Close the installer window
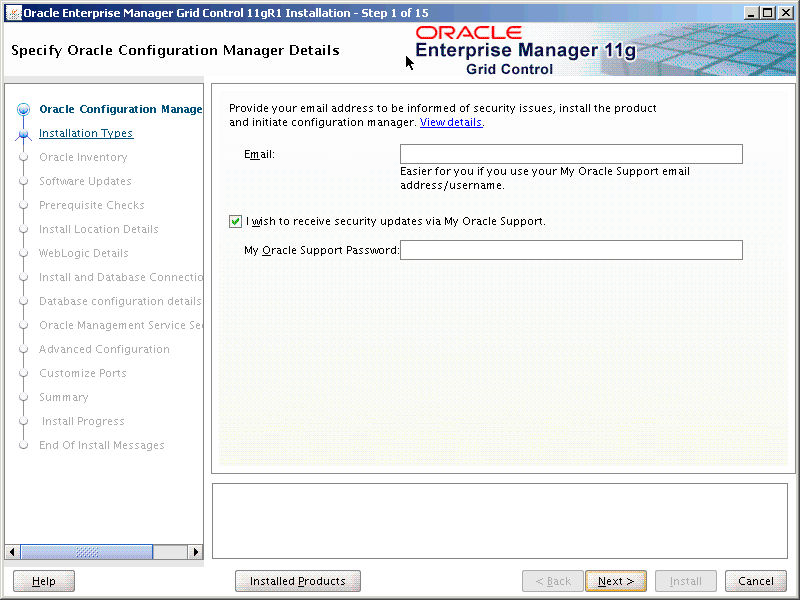The image size is (800, 600). [x=786, y=13]
